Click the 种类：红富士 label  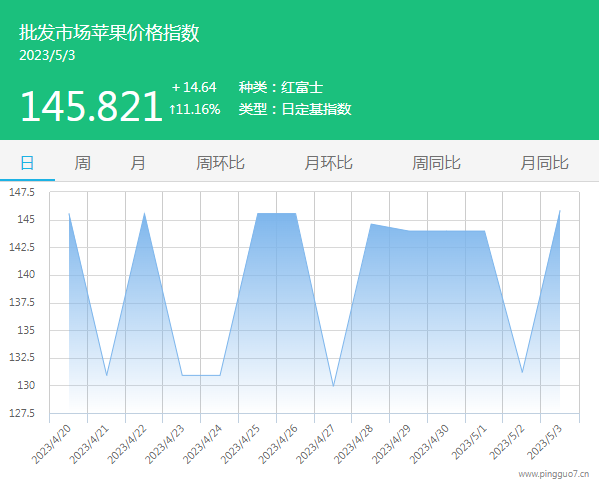click(x=281, y=88)
